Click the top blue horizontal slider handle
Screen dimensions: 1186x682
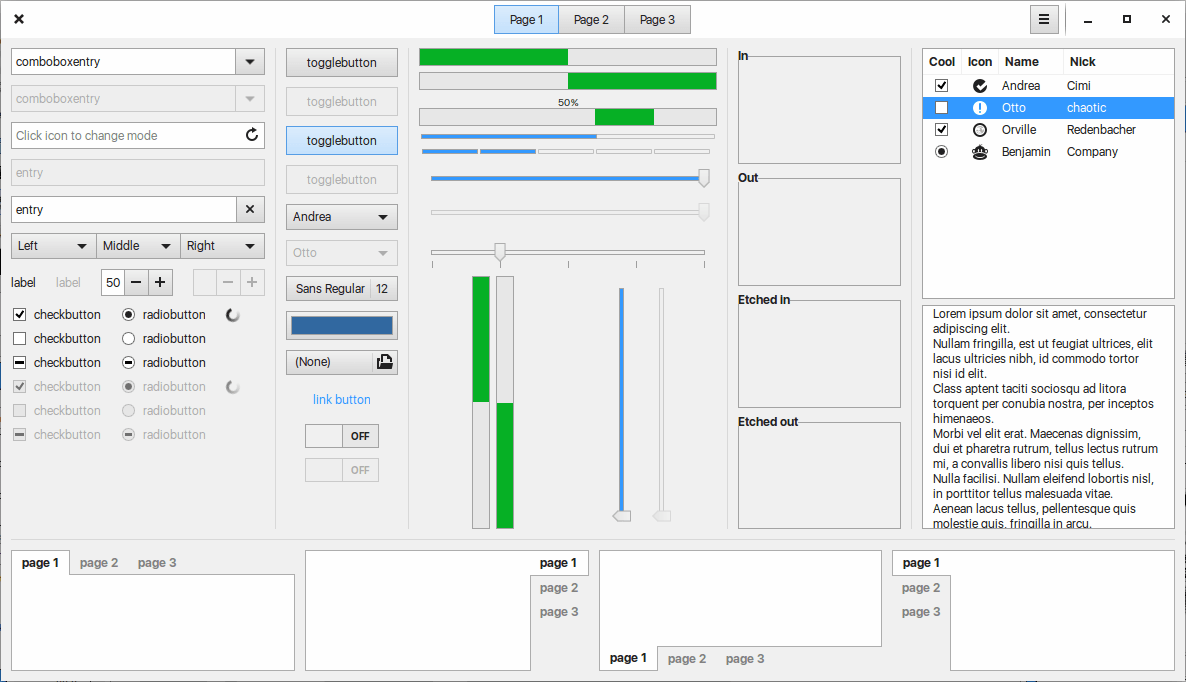point(703,178)
